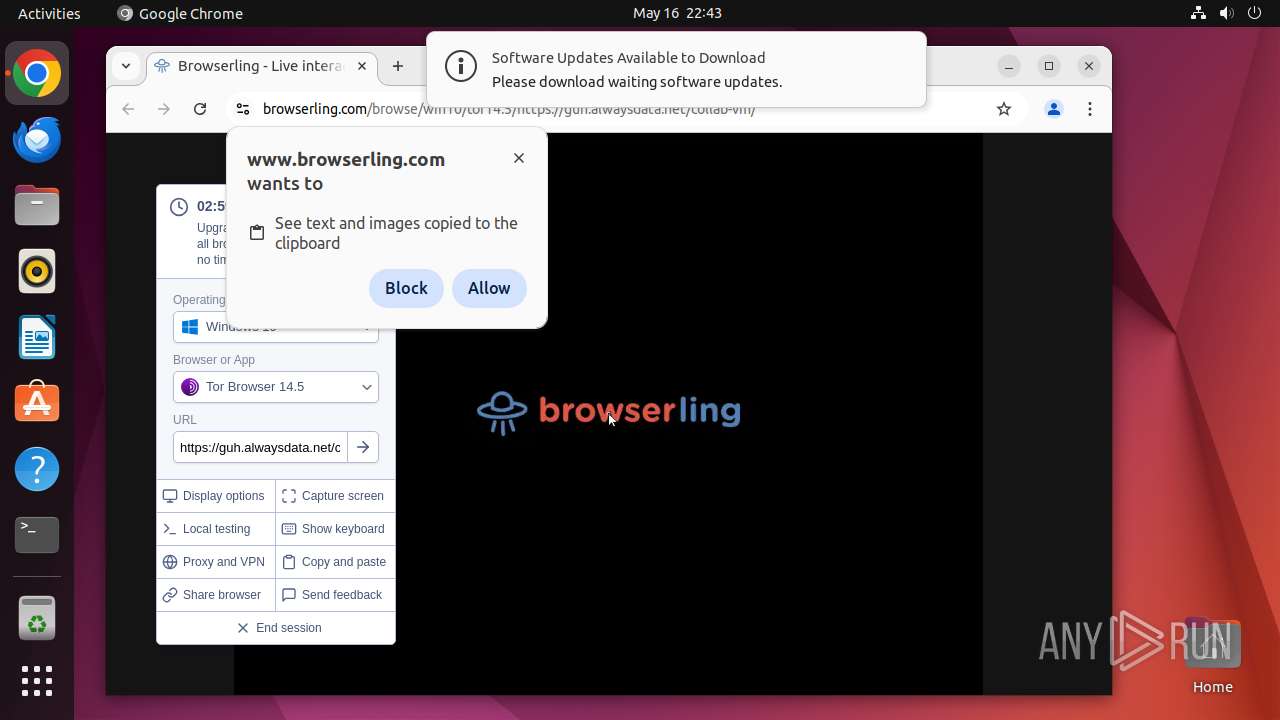
Task: View site information icon in address bar
Action: [x=242, y=109]
